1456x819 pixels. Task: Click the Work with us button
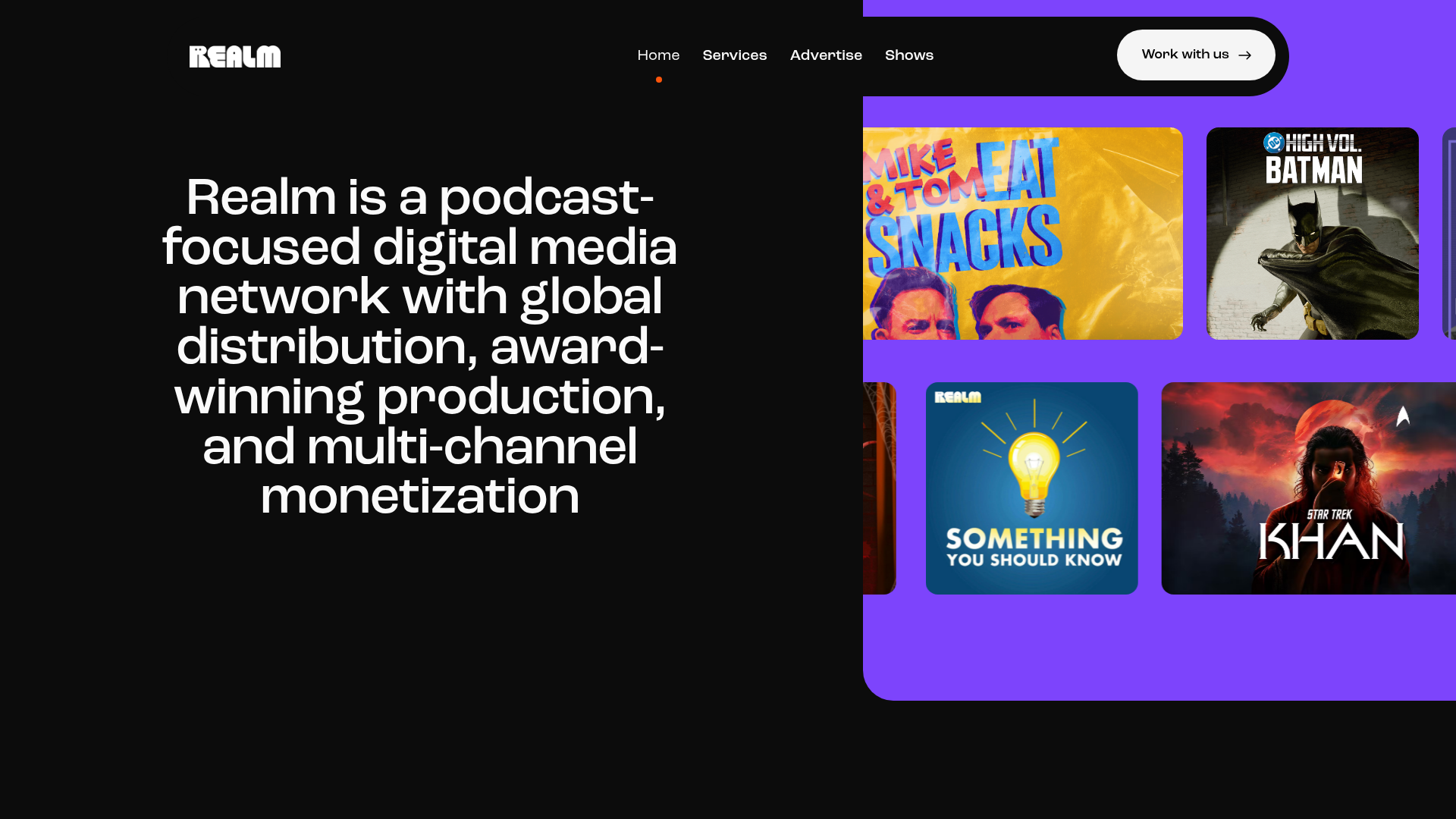[1195, 55]
